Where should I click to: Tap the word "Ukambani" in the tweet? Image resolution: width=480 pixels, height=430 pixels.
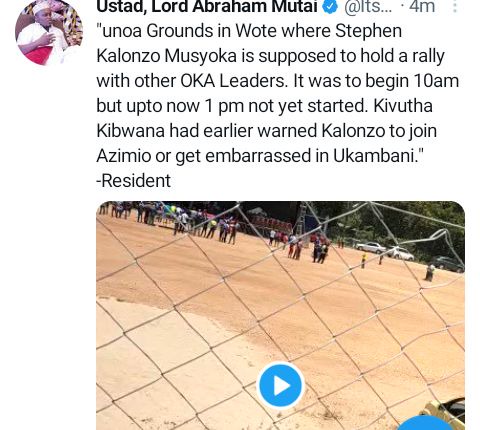point(376,156)
